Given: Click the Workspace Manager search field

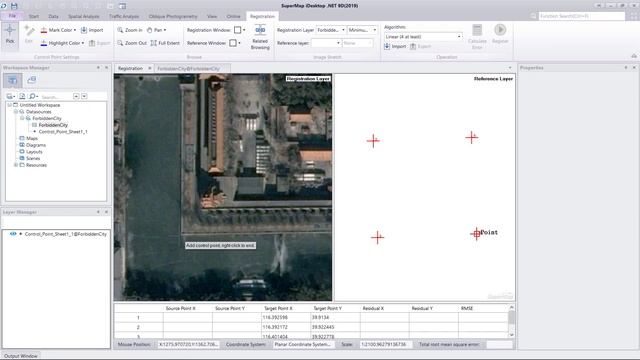Looking at the screenshot, I should point(56,97).
